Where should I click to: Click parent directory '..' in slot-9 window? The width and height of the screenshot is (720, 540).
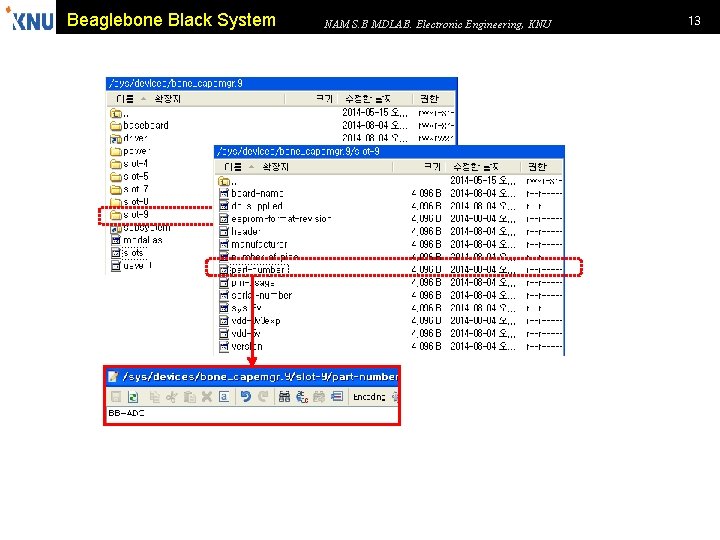[228, 181]
